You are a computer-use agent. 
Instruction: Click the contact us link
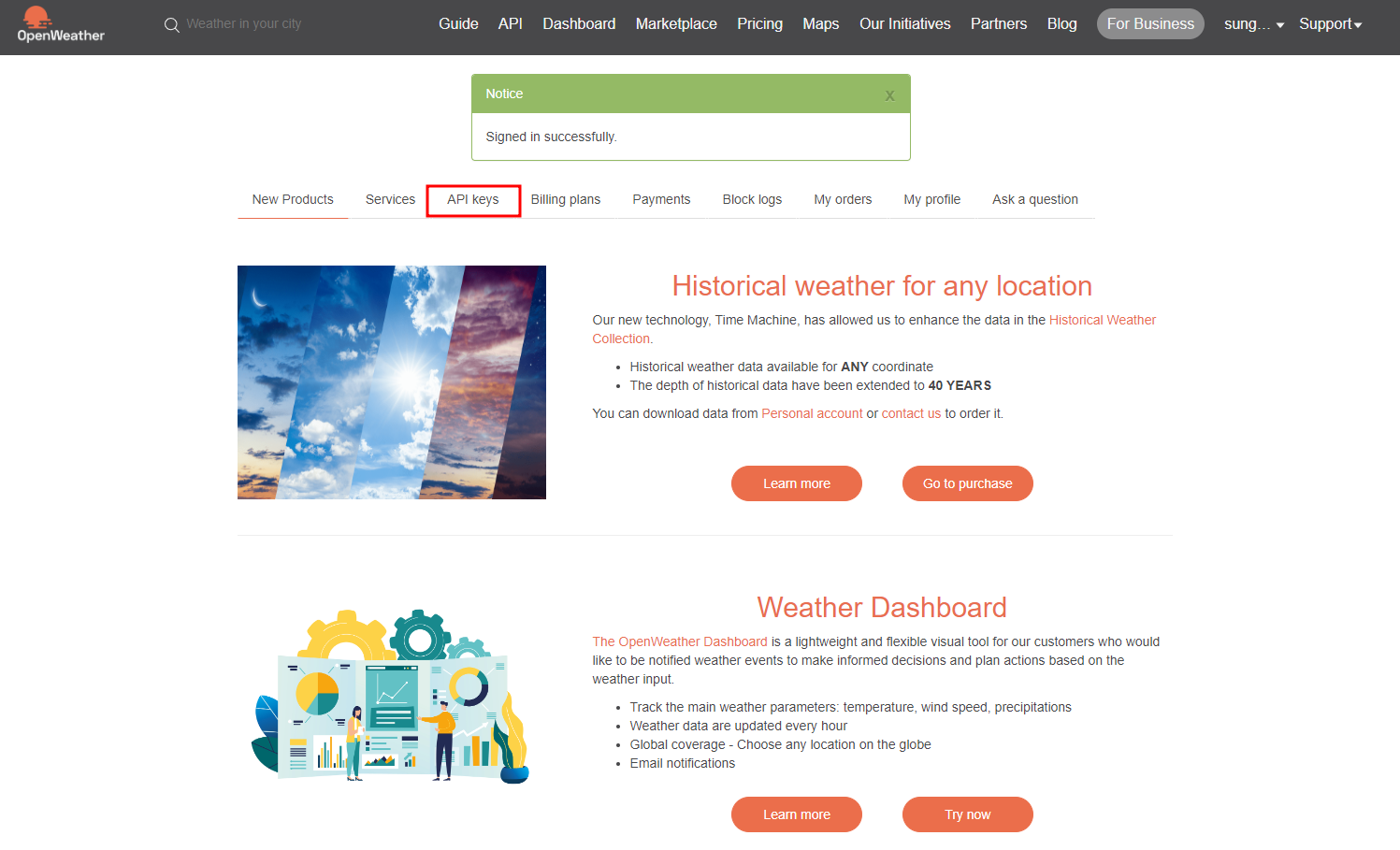coord(911,413)
